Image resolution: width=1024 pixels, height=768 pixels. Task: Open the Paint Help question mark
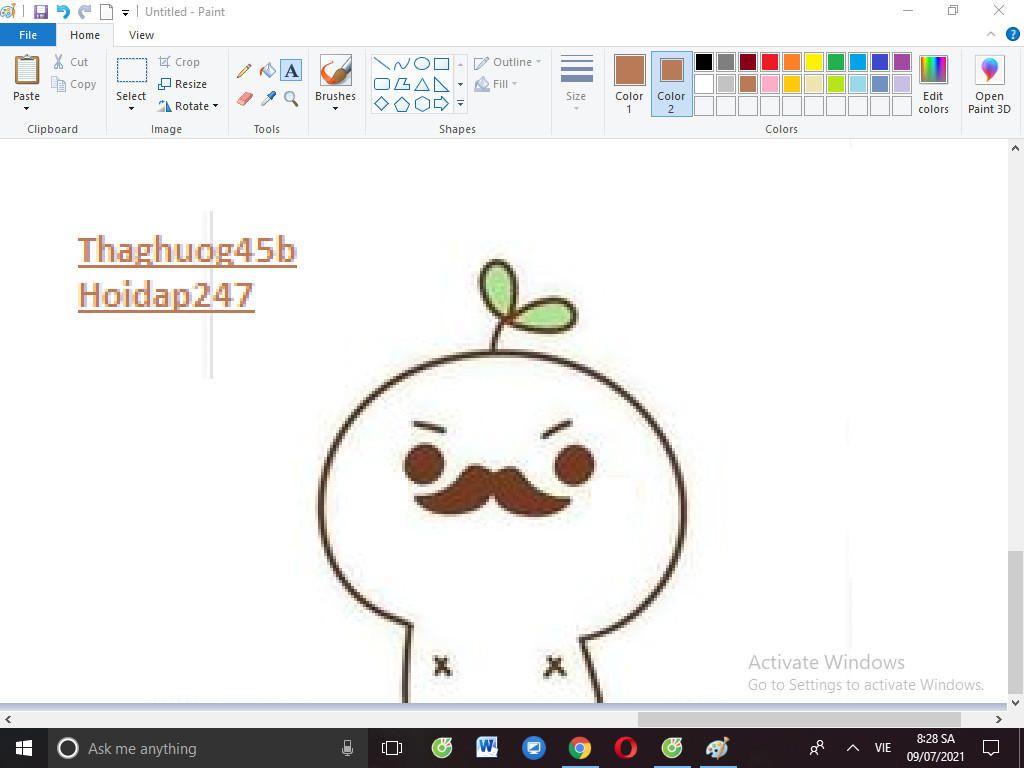[1013, 35]
